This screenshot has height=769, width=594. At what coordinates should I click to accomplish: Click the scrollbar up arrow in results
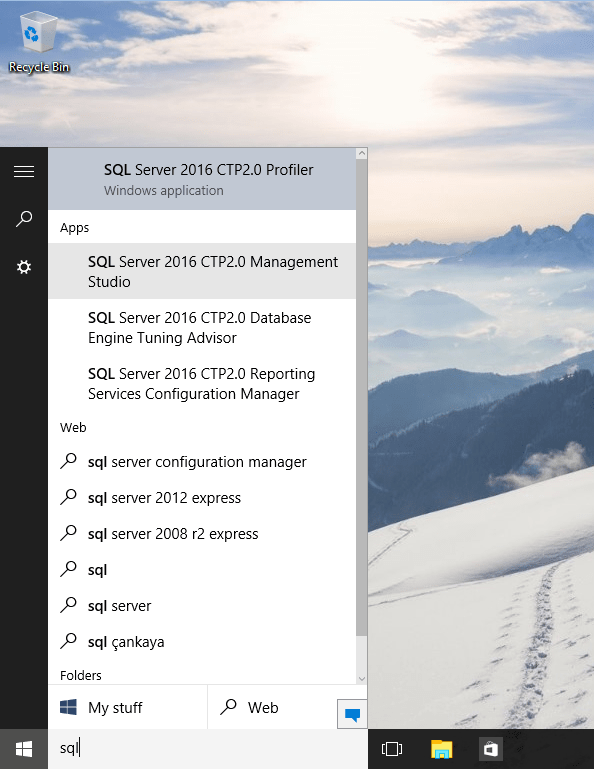click(362, 154)
